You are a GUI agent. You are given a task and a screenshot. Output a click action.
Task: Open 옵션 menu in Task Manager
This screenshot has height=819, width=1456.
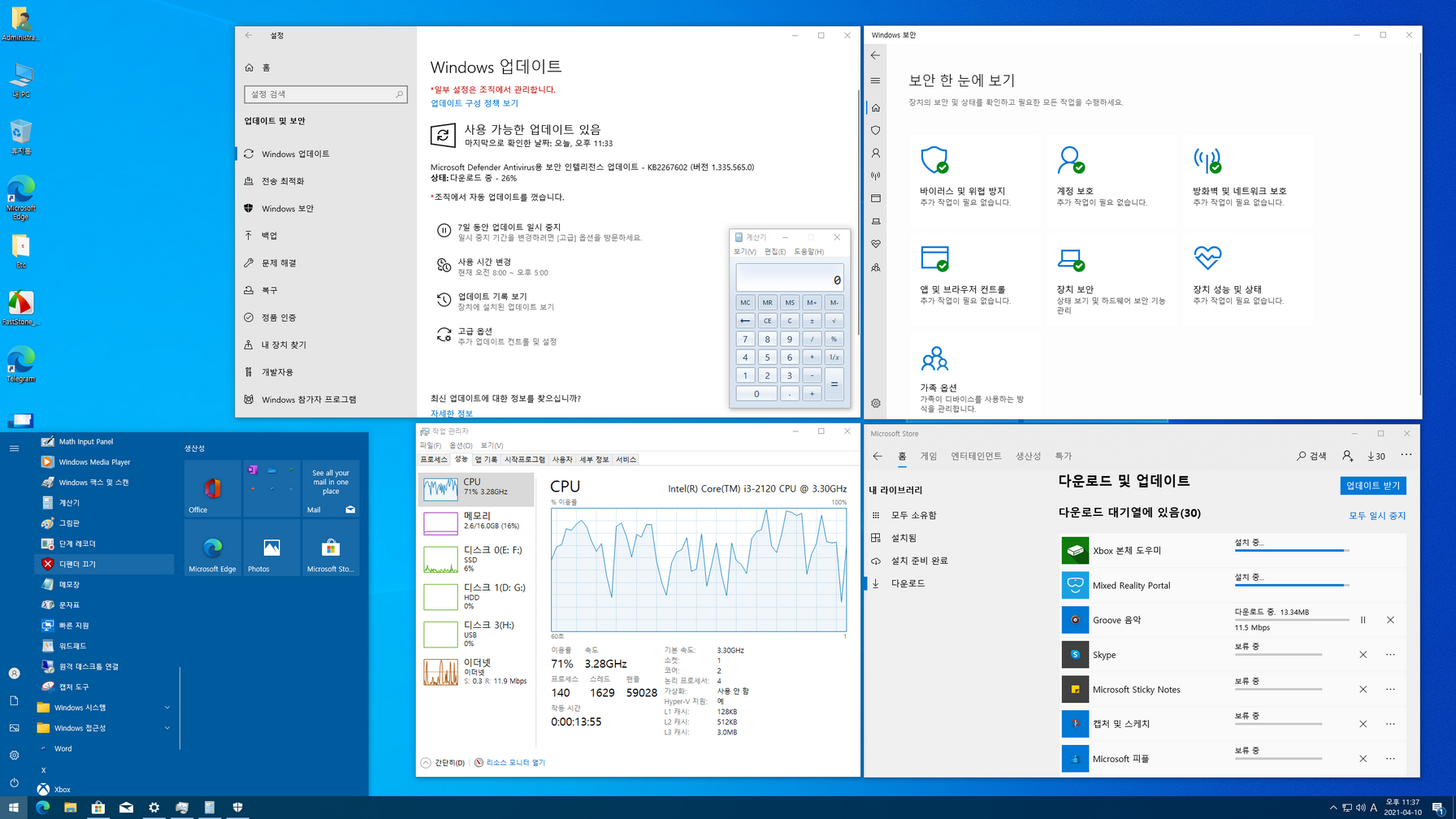pyautogui.click(x=461, y=445)
